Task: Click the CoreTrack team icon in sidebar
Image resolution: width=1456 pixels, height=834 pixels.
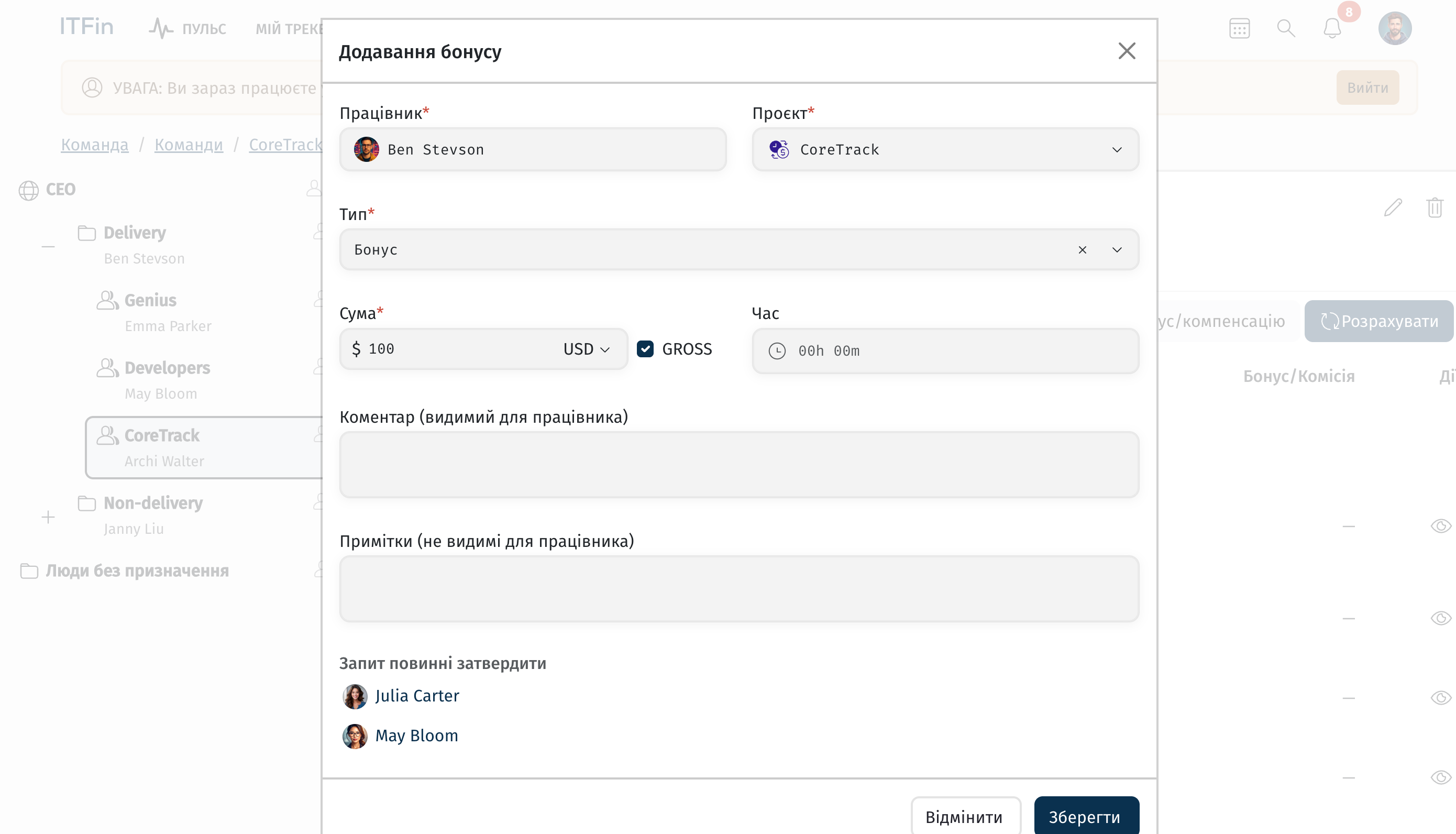Action: click(107, 435)
